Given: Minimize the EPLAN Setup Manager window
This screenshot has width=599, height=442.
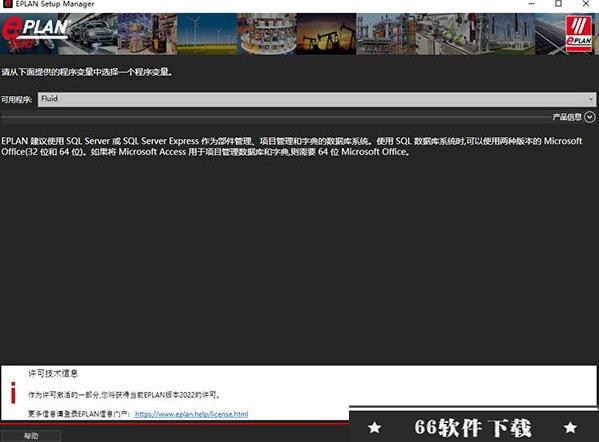Looking at the screenshot, I should 531,4.
